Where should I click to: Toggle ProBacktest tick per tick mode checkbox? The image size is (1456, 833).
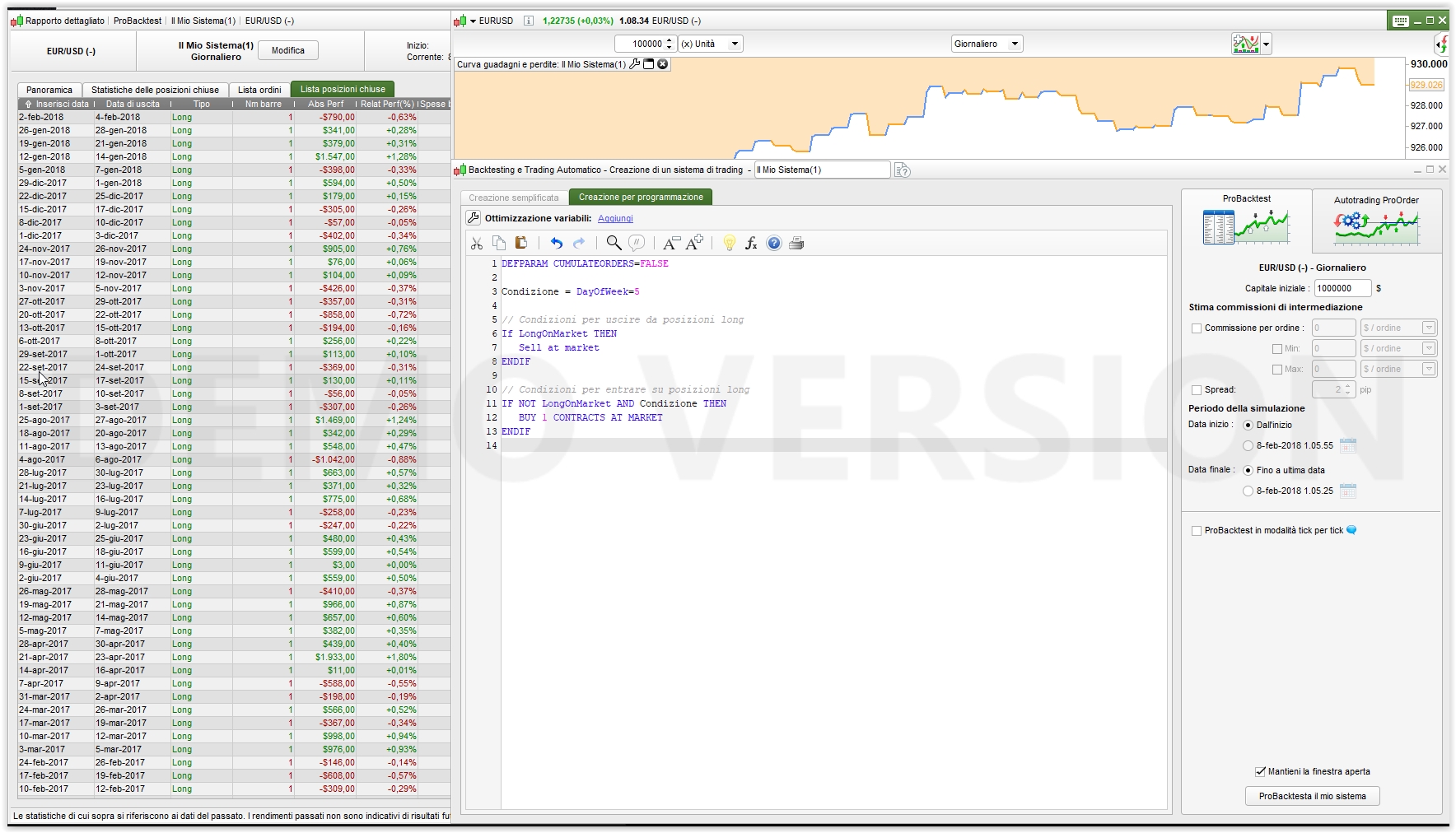click(1197, 531)
